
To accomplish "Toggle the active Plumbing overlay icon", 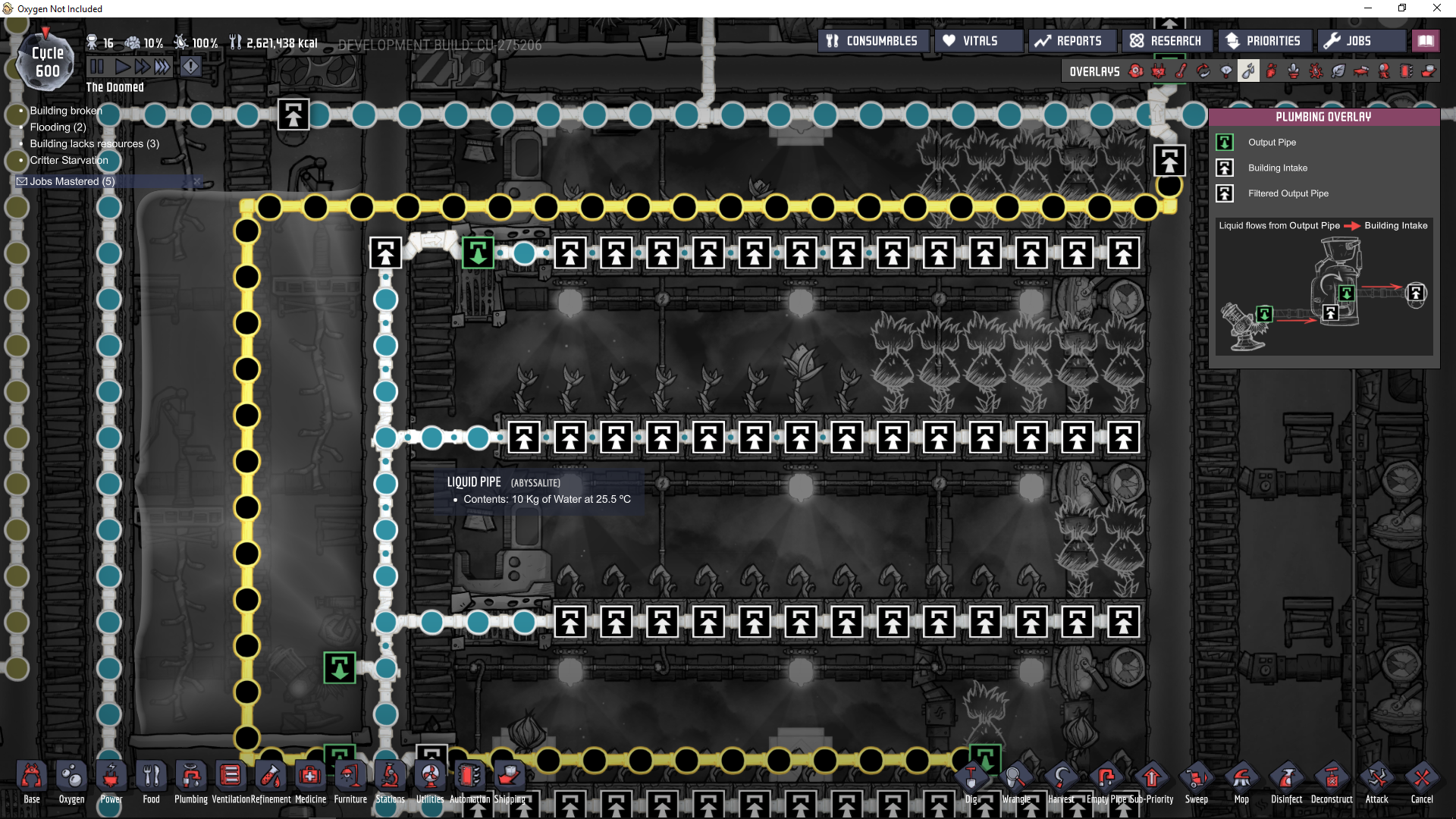I will click(1248, 71).
